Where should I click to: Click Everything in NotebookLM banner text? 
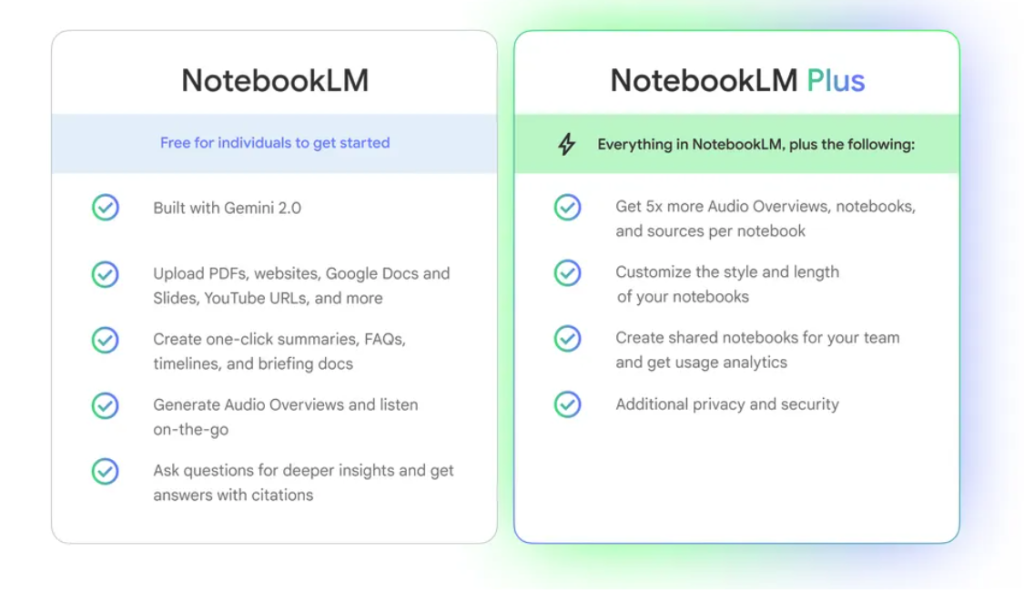click(x=756, y=144)
